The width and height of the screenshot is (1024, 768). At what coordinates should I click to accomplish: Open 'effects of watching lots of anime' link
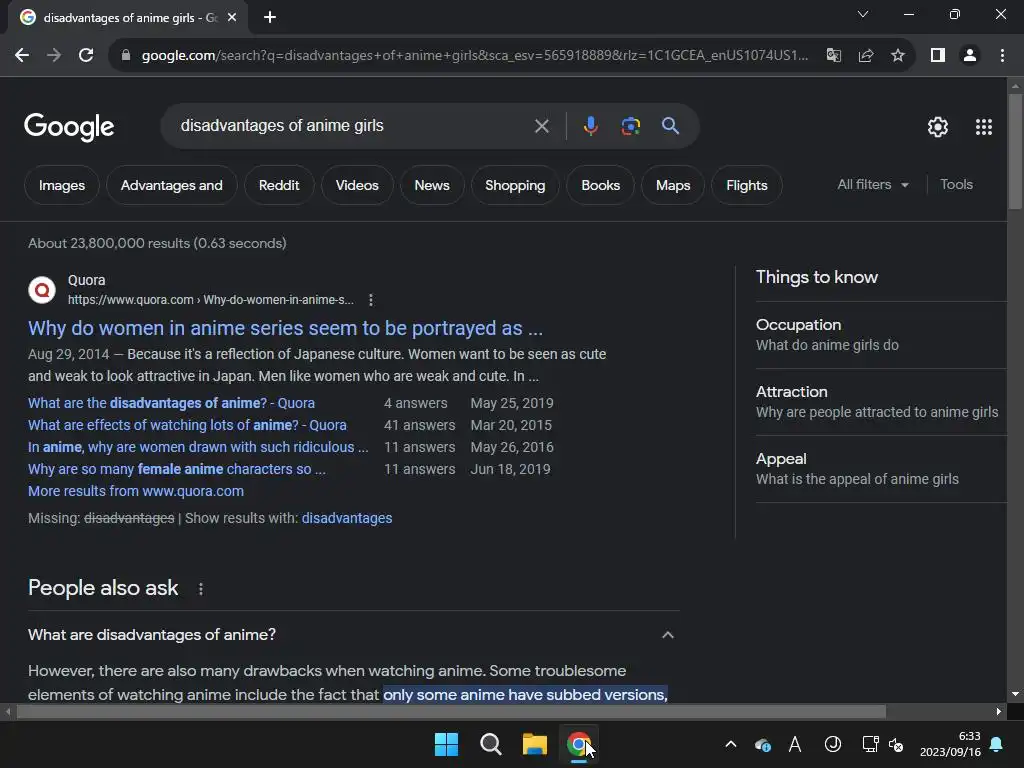[x=187, y=425]
